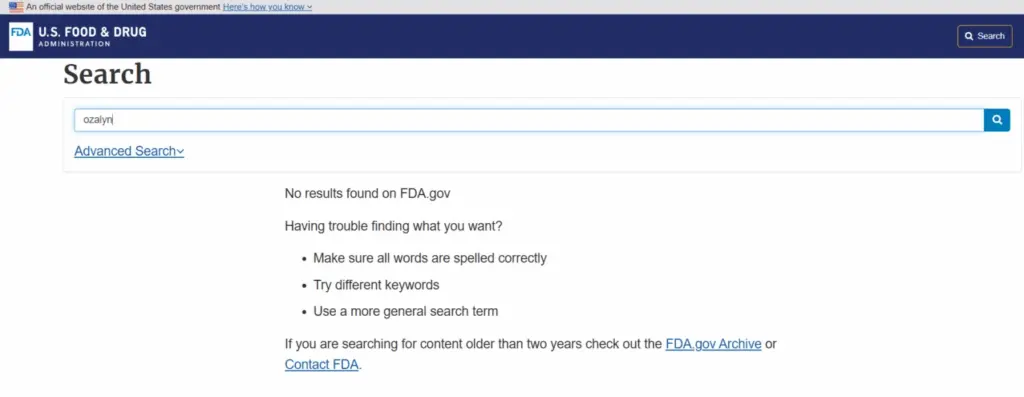Screen dimensions: 1024x397
Task: Focus the search field containing "ozalyn"
Action: click(x=529, y=120)
